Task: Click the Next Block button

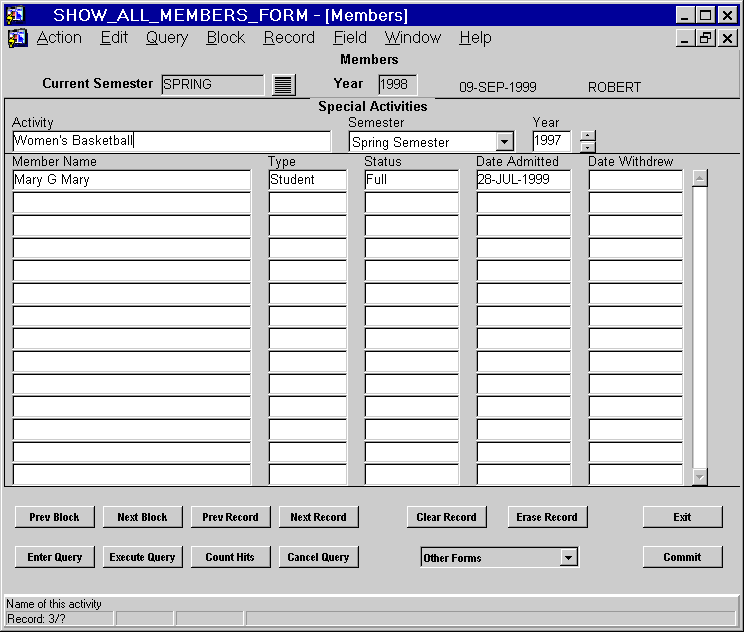Action: (142, 517)
